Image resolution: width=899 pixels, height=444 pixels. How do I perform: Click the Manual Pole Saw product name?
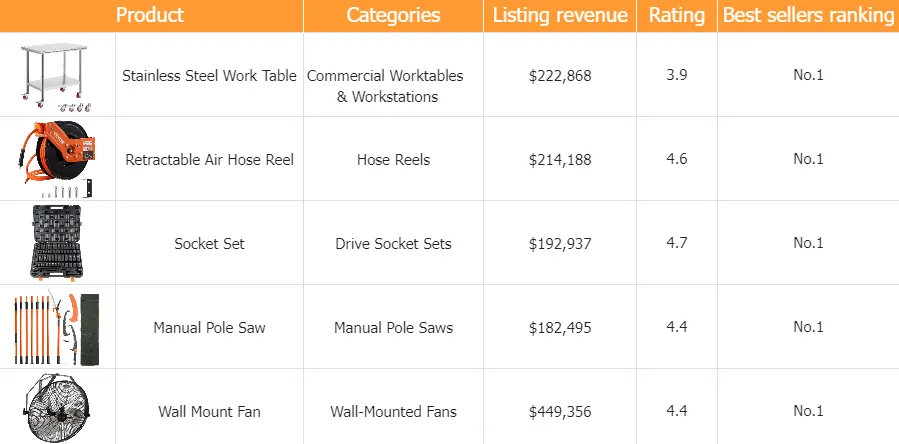pyautogui.click(x=210, y=328)
